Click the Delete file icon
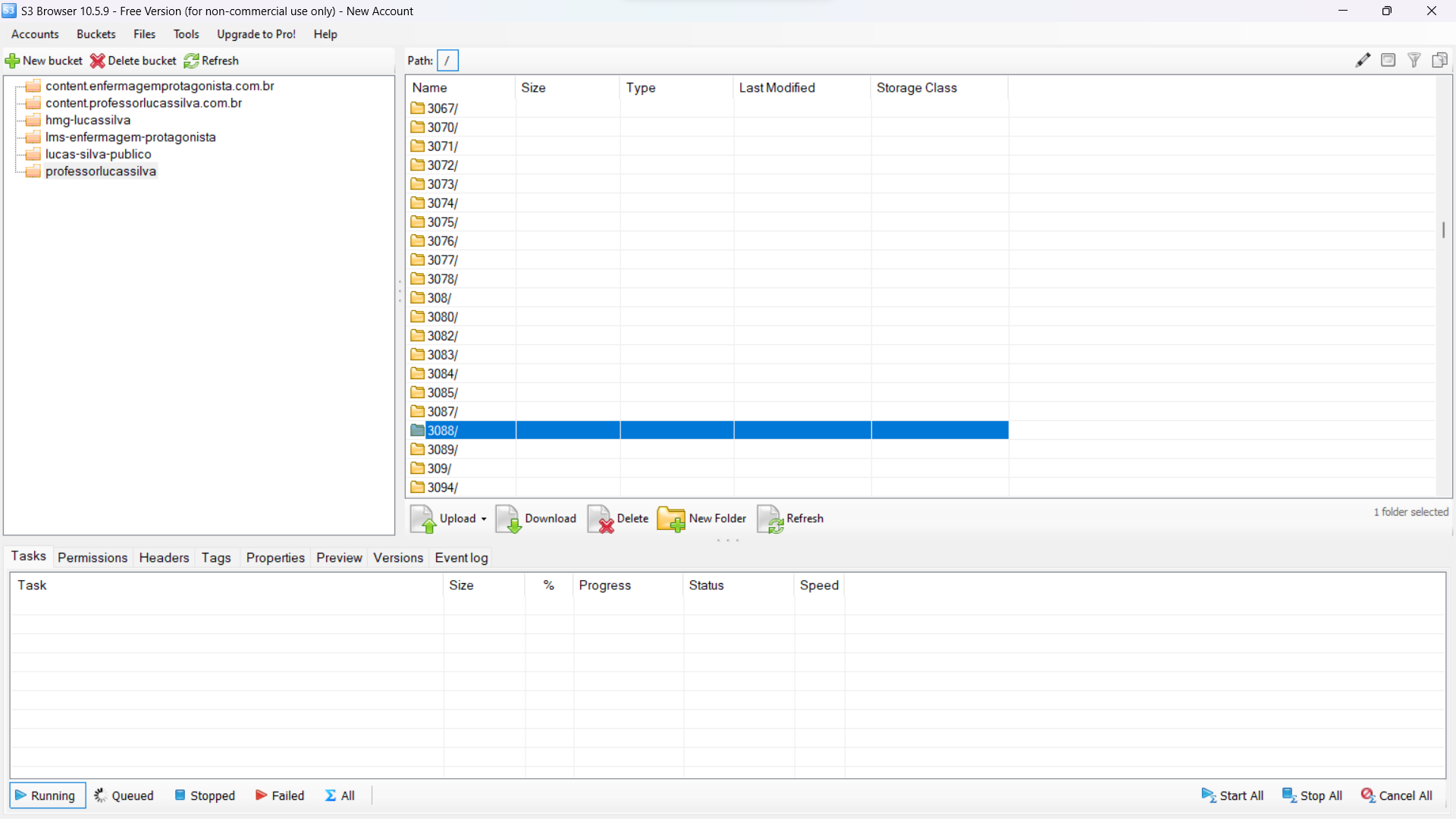 click(x=601, y=519)
